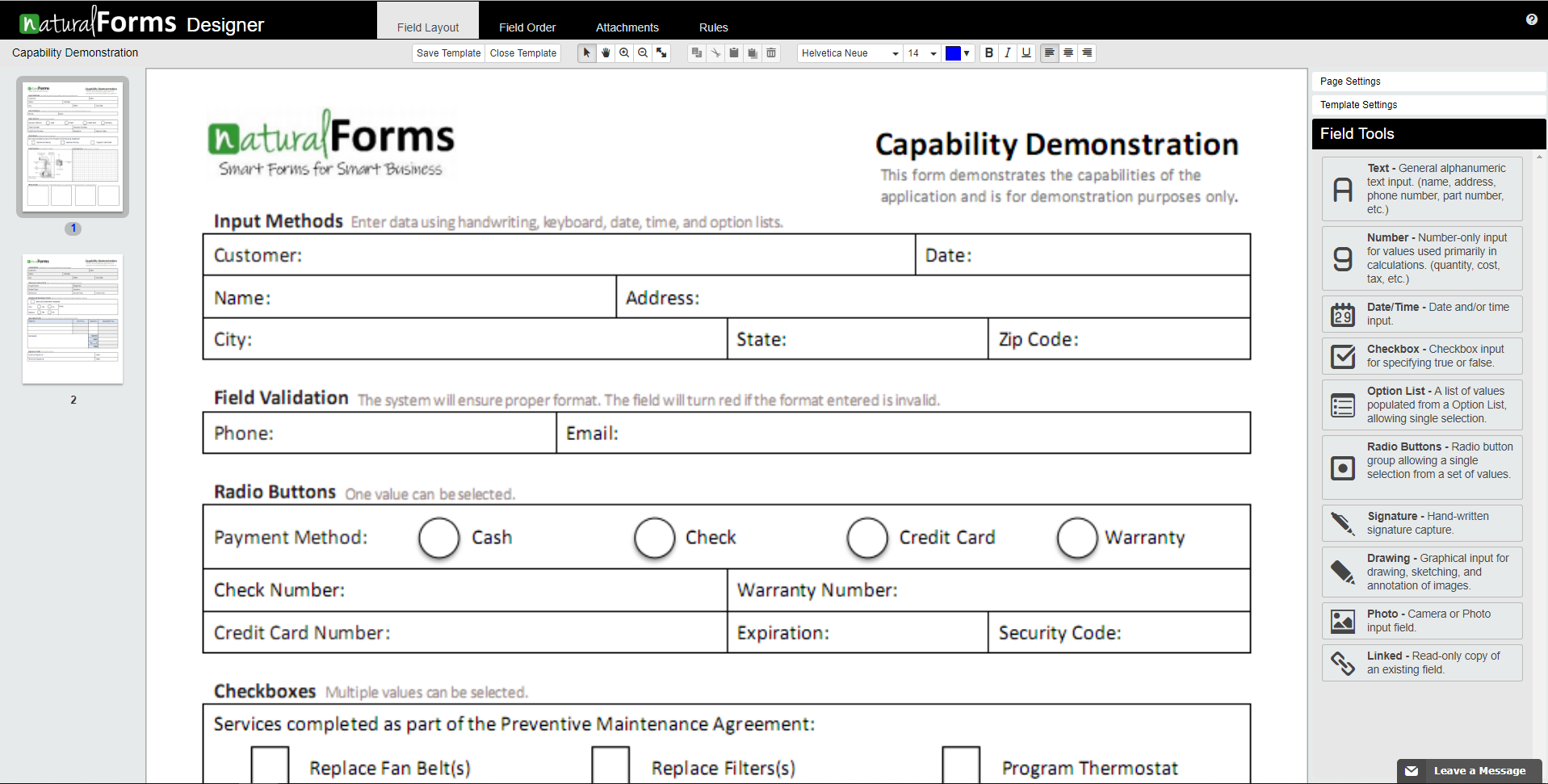
Task: Select the pointer selection tool
Action: pyautogui.click(x=587, y=52)
